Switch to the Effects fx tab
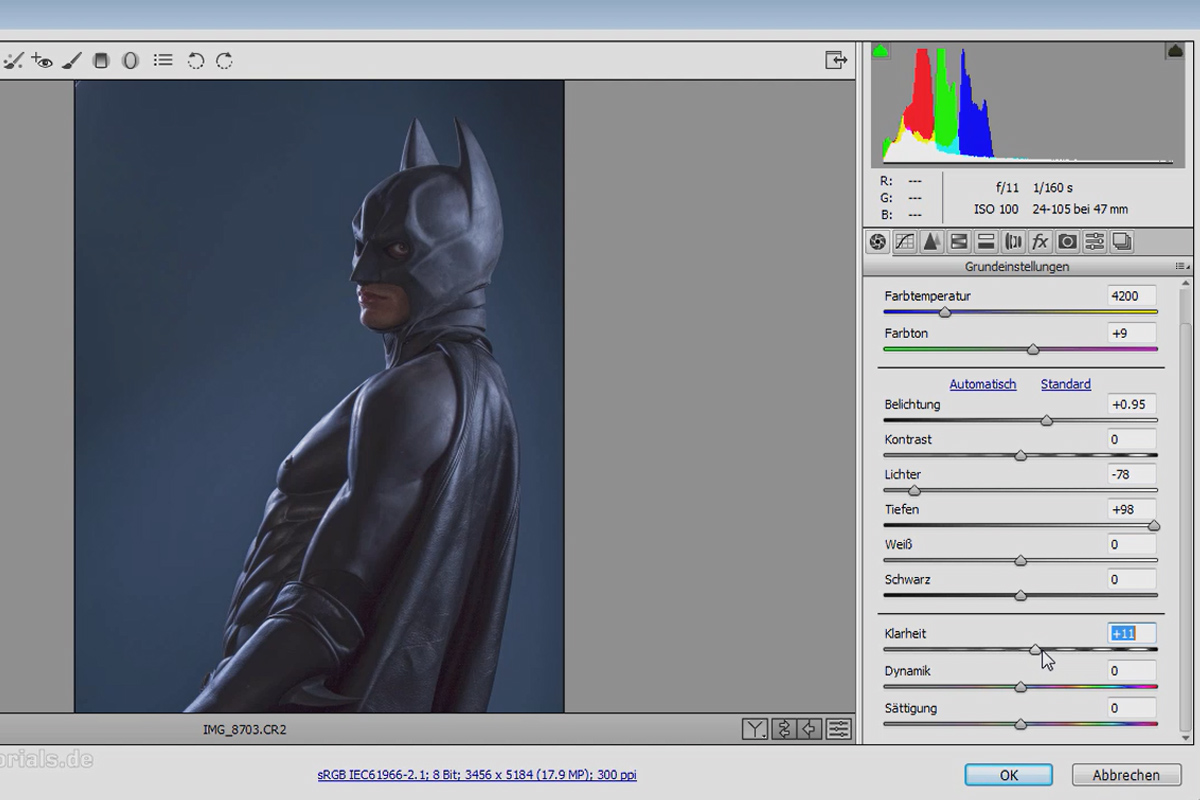Image resolution: width=1200 pixels, height=800 pixels. click(x=1040, y=241)
